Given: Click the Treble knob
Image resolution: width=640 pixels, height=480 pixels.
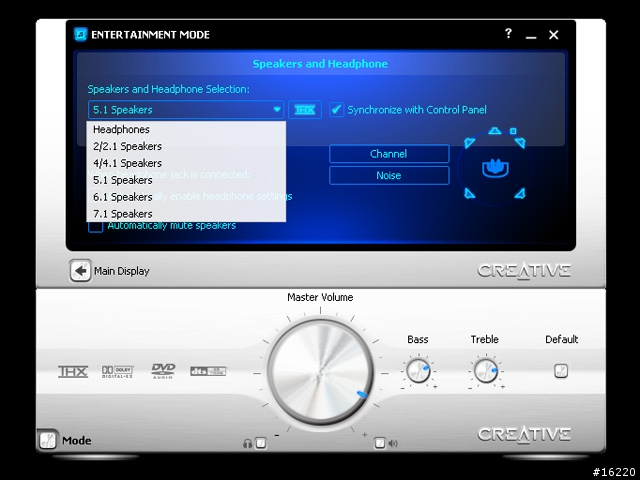Looking at the screenshot, I should point(485,371).
